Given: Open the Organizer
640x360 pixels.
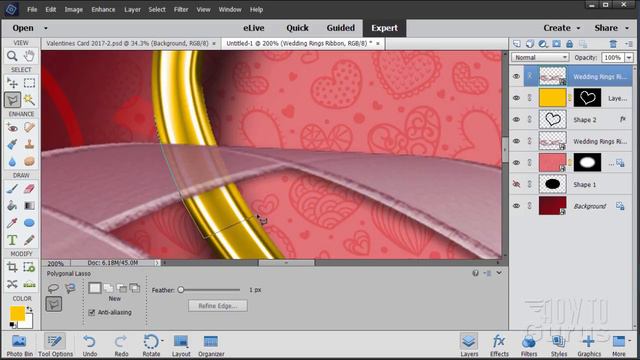Looking at the screenshot, I should (211, 345).
